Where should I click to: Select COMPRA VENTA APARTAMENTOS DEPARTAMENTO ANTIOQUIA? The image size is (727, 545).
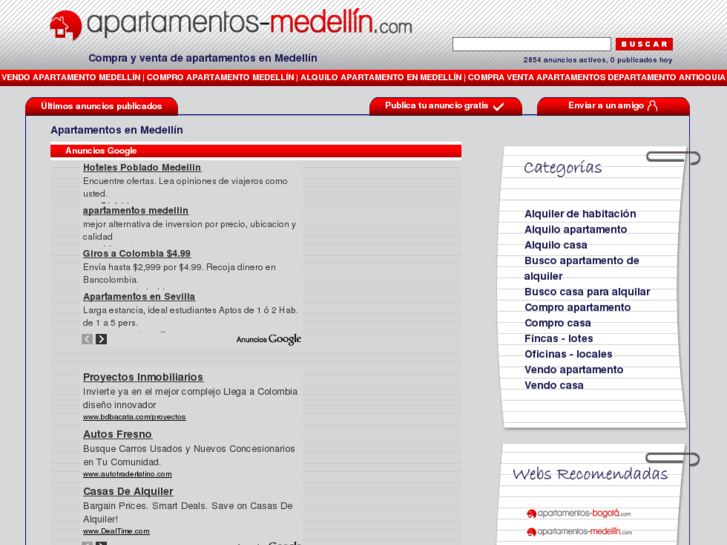click(596, 77)
